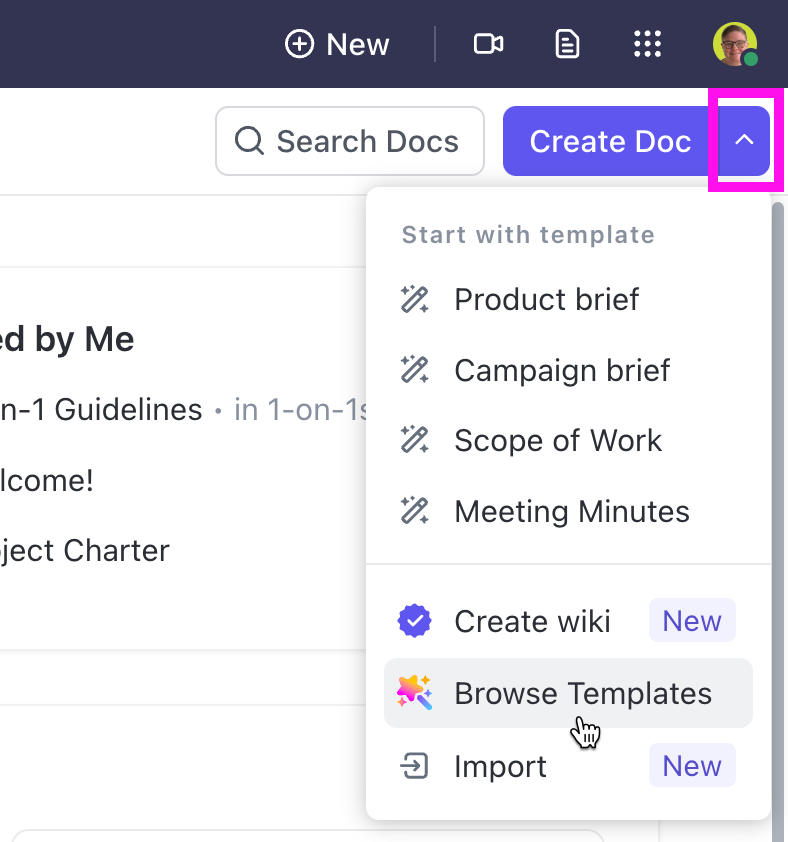Click the colorful Browse Templates wand icon
Image resolution: width=788 pixels, height=842 pixels.
pyautogui.click(x=415, y=693)
